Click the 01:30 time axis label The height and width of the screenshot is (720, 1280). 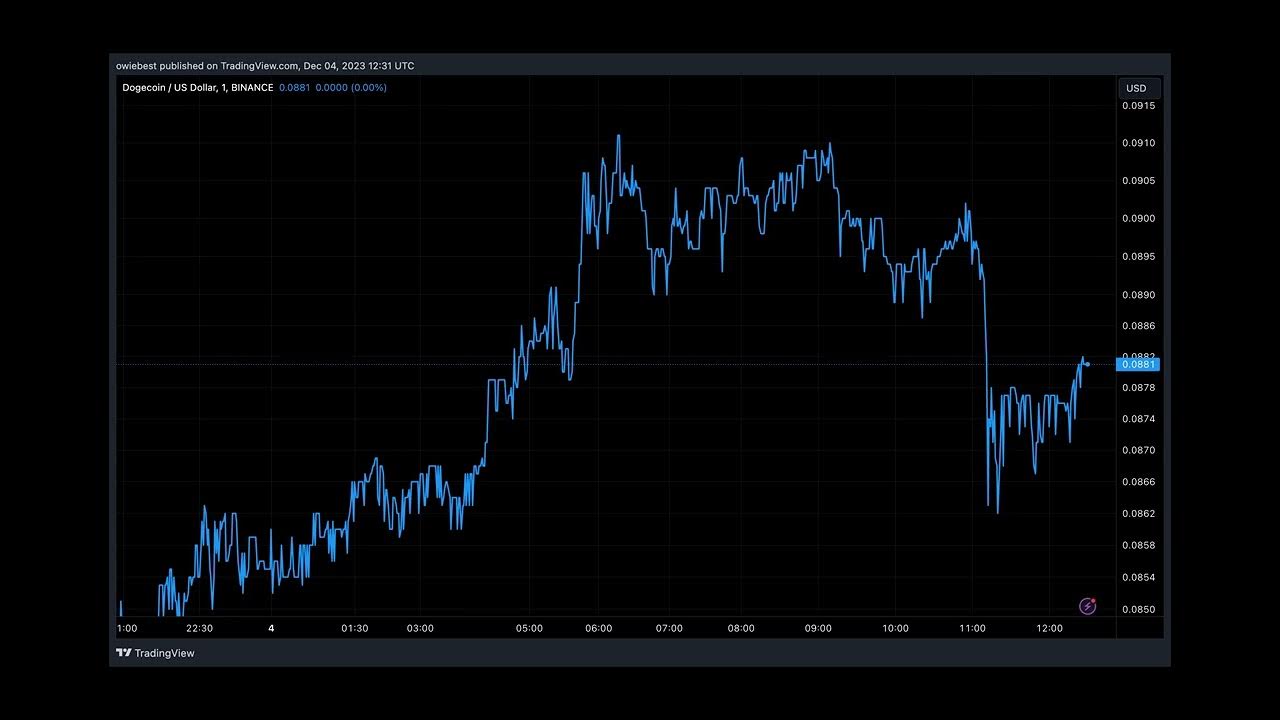click(355, 628)
